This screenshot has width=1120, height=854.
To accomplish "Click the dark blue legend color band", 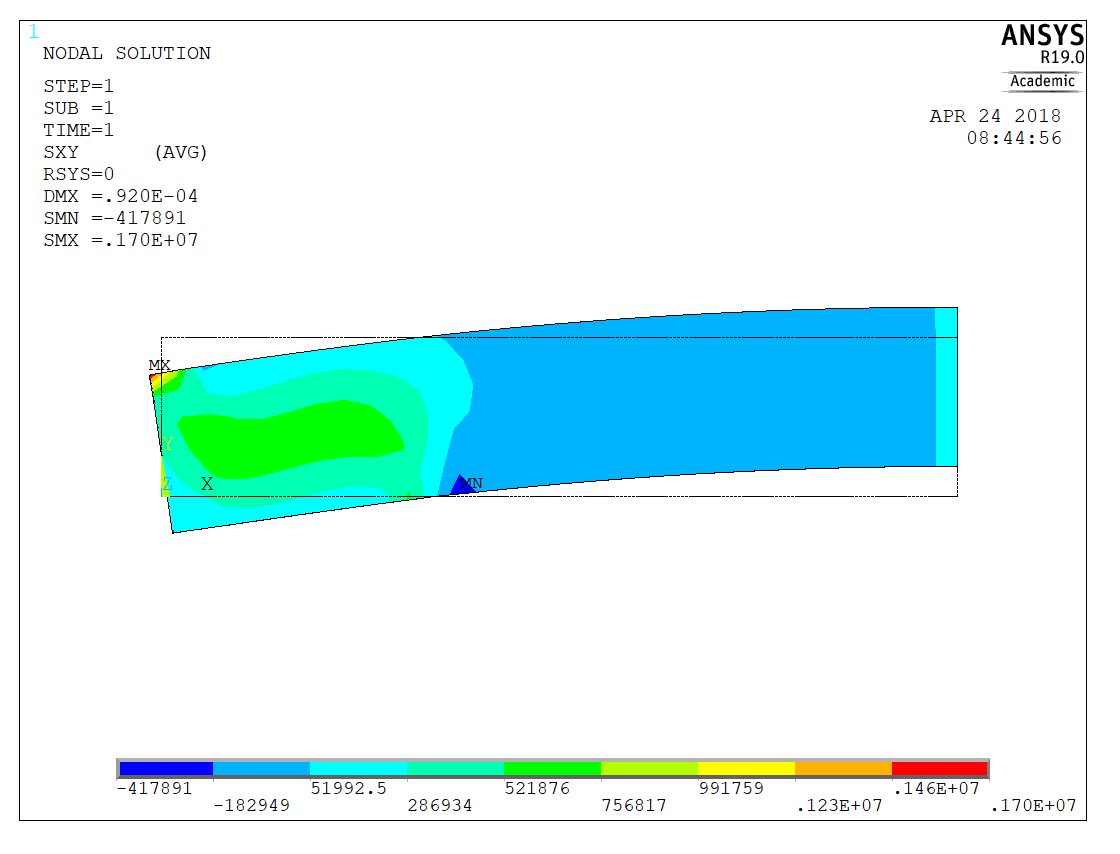I will [166, 768].
